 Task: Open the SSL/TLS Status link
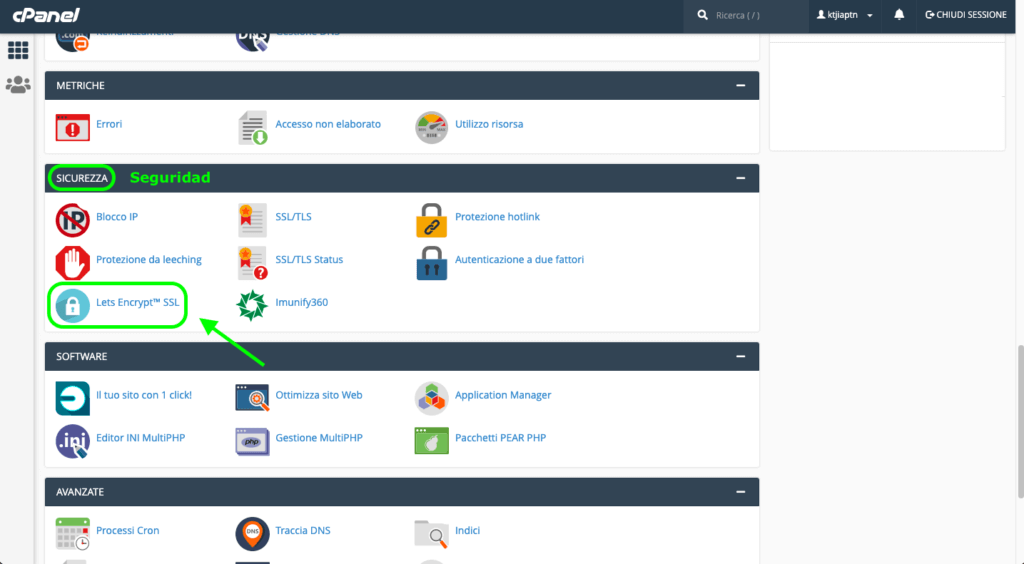pos(309,259)
